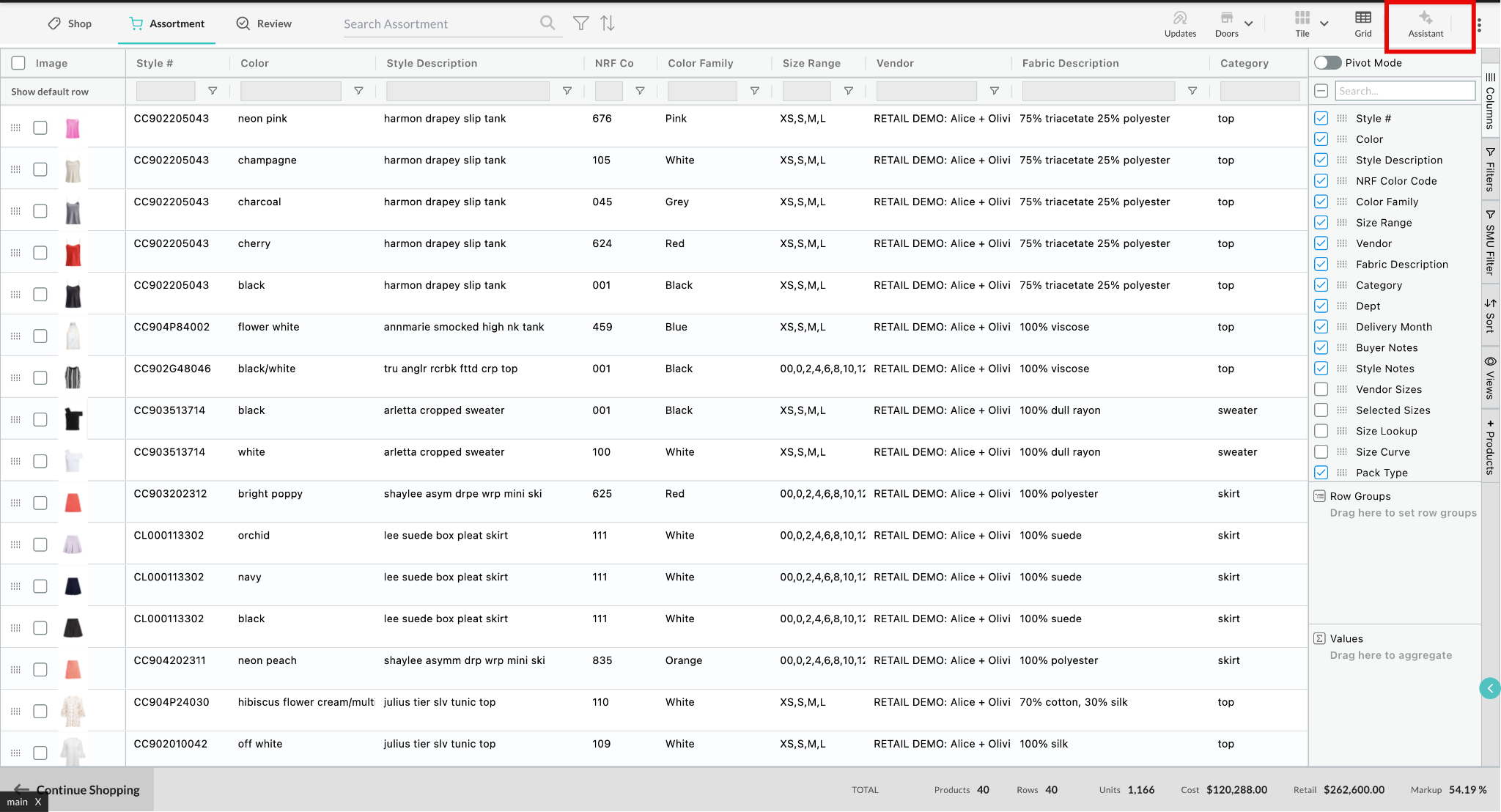Switch to the Review tab
Viewport: 1501px width, 812px height.
(x=264, y=23)
